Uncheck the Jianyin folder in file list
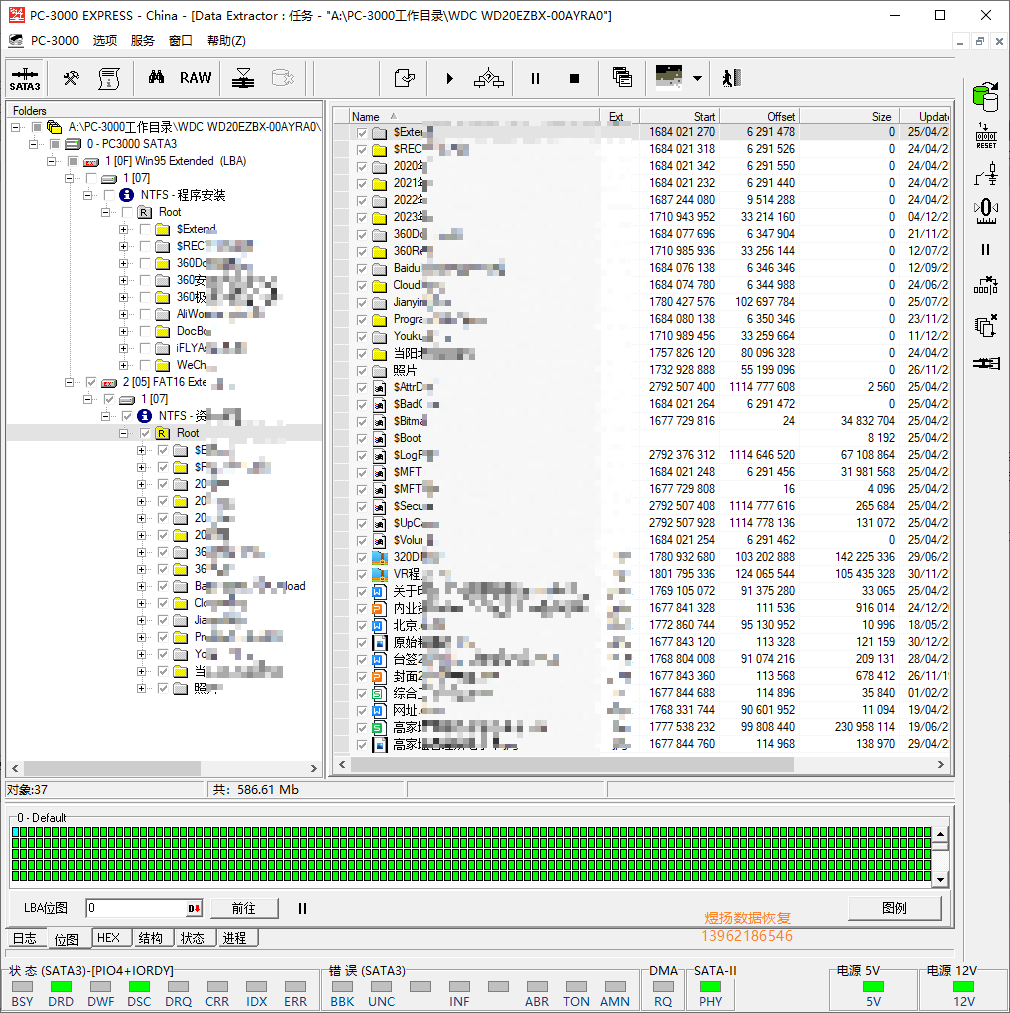Viewport: 1010px width, 1013px height. coord(362,302)
